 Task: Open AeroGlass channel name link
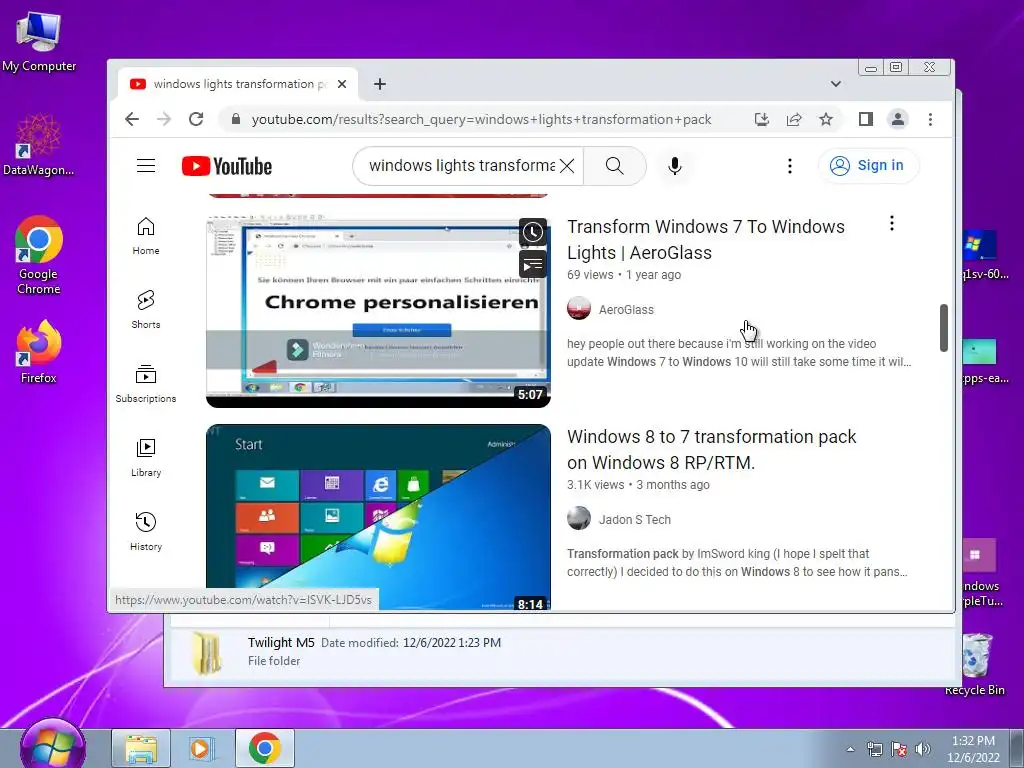626,310
